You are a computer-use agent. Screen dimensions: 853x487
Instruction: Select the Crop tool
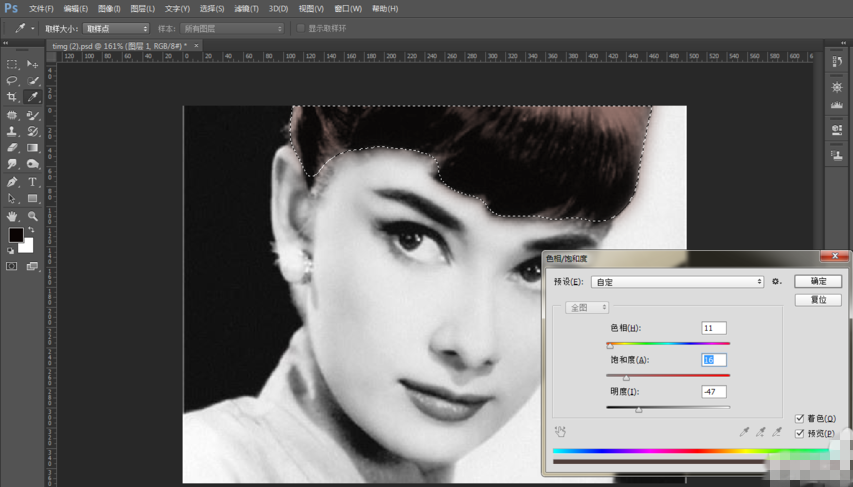pos(12,97)
